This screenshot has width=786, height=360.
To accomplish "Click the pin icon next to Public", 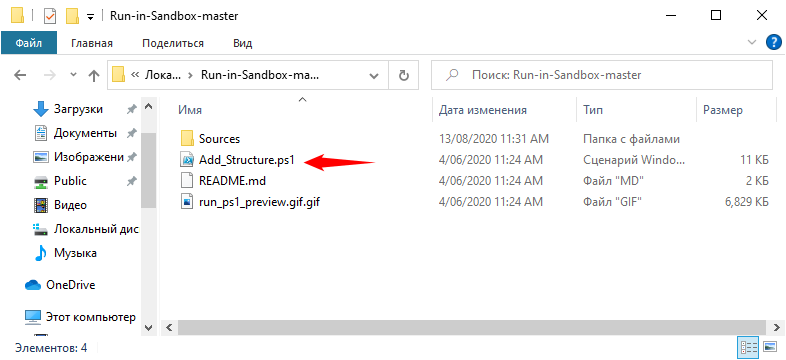I will click(x=131, y=181).
